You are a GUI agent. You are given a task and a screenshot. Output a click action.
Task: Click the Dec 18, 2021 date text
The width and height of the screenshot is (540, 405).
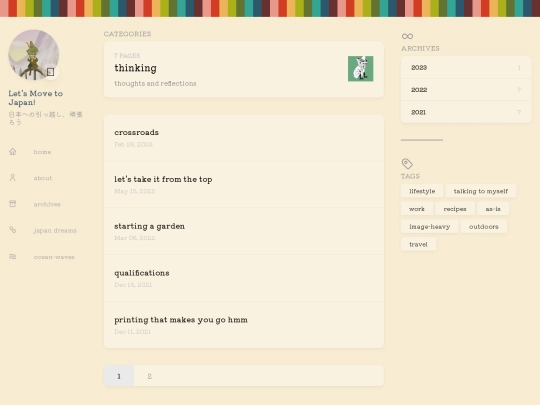(133, 285)
